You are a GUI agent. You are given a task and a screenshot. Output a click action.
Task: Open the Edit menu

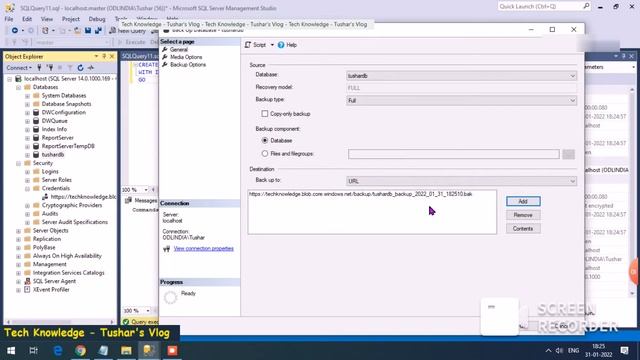tap(27, 19)
